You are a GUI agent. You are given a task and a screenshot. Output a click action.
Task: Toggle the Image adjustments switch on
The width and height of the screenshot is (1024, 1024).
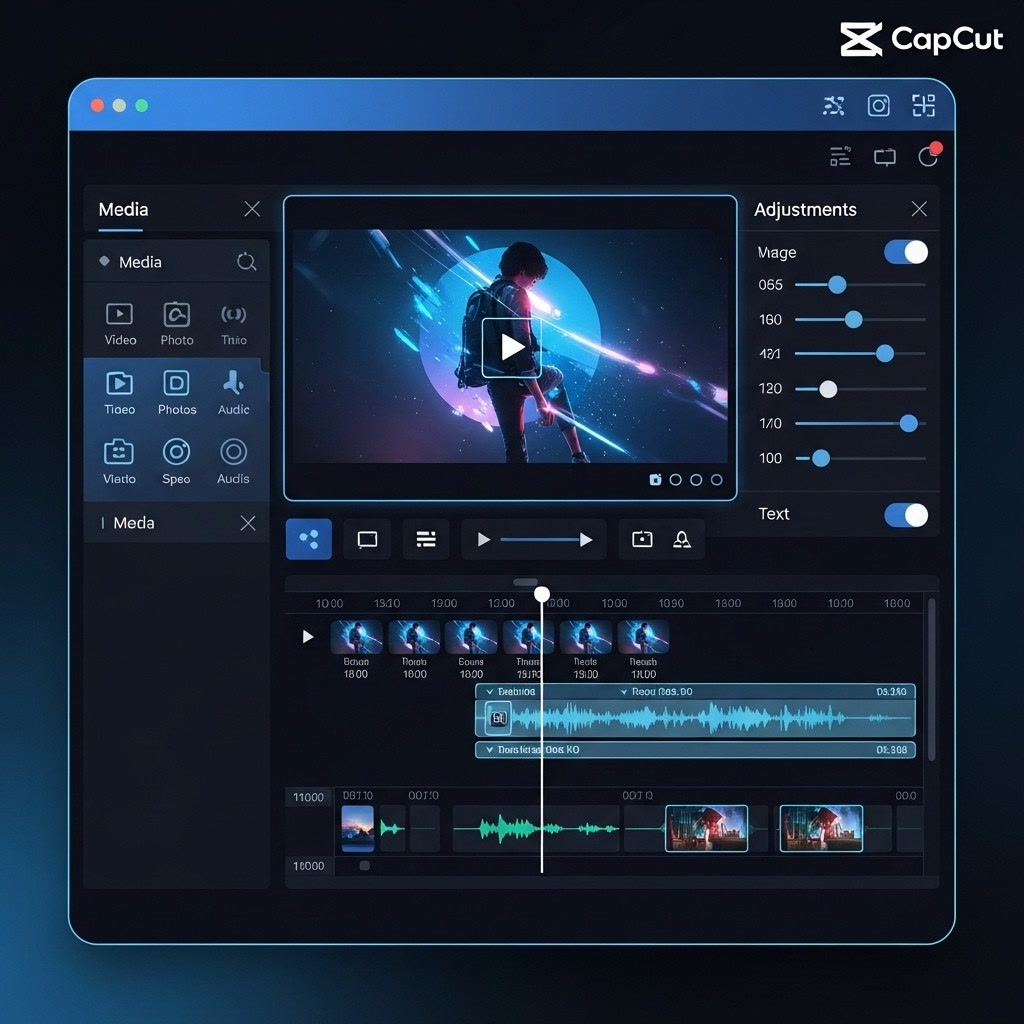click(x=904, y=252)
